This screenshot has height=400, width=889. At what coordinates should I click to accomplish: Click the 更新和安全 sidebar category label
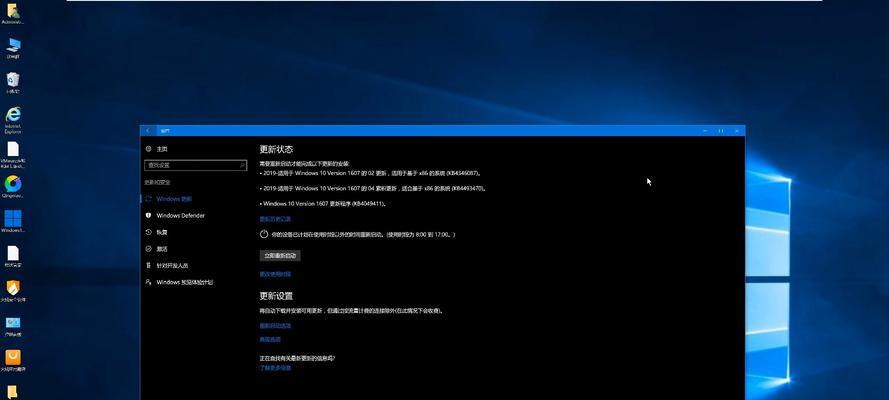pyautogui.click(x=157, y=182)
